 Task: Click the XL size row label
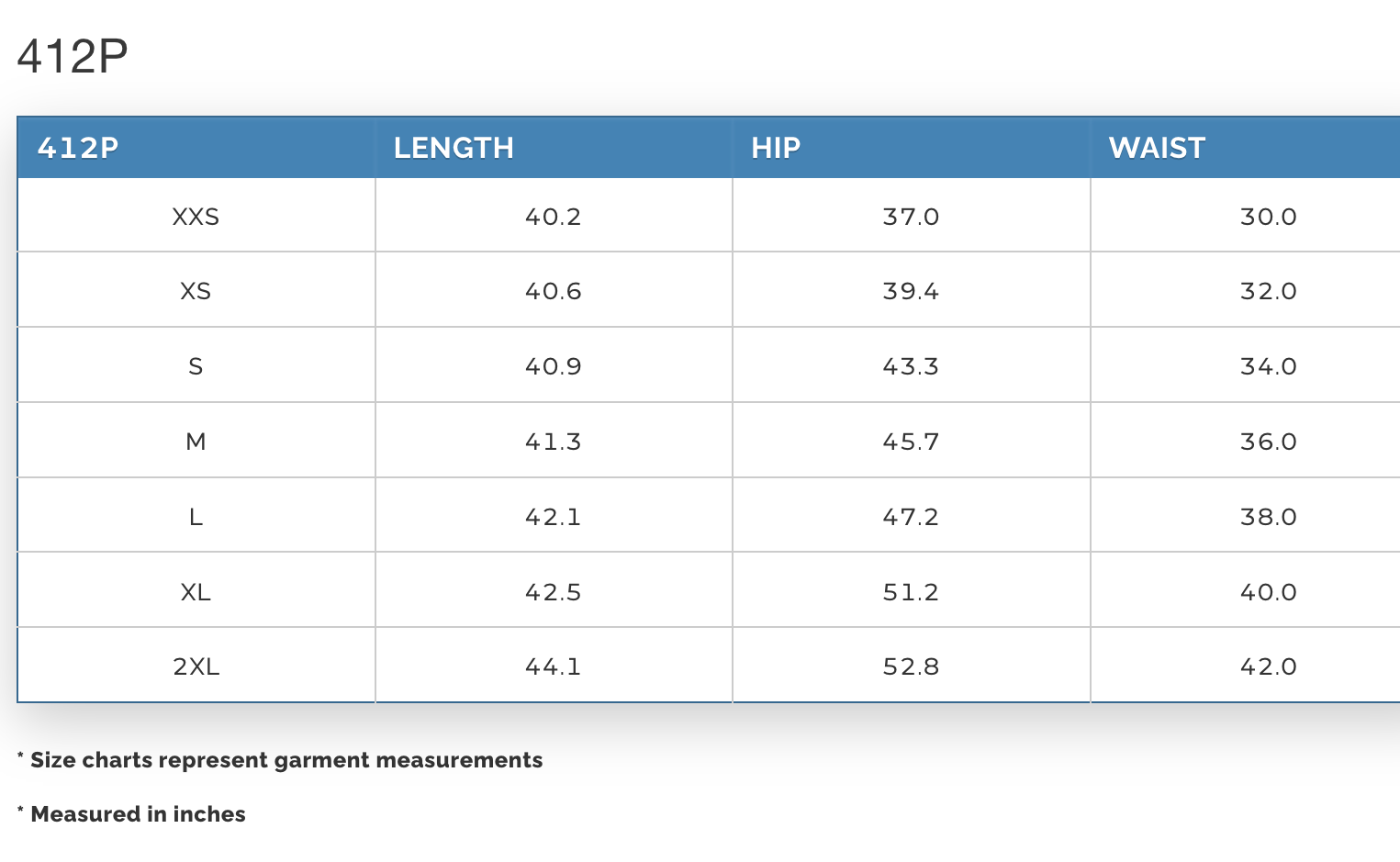196,592
